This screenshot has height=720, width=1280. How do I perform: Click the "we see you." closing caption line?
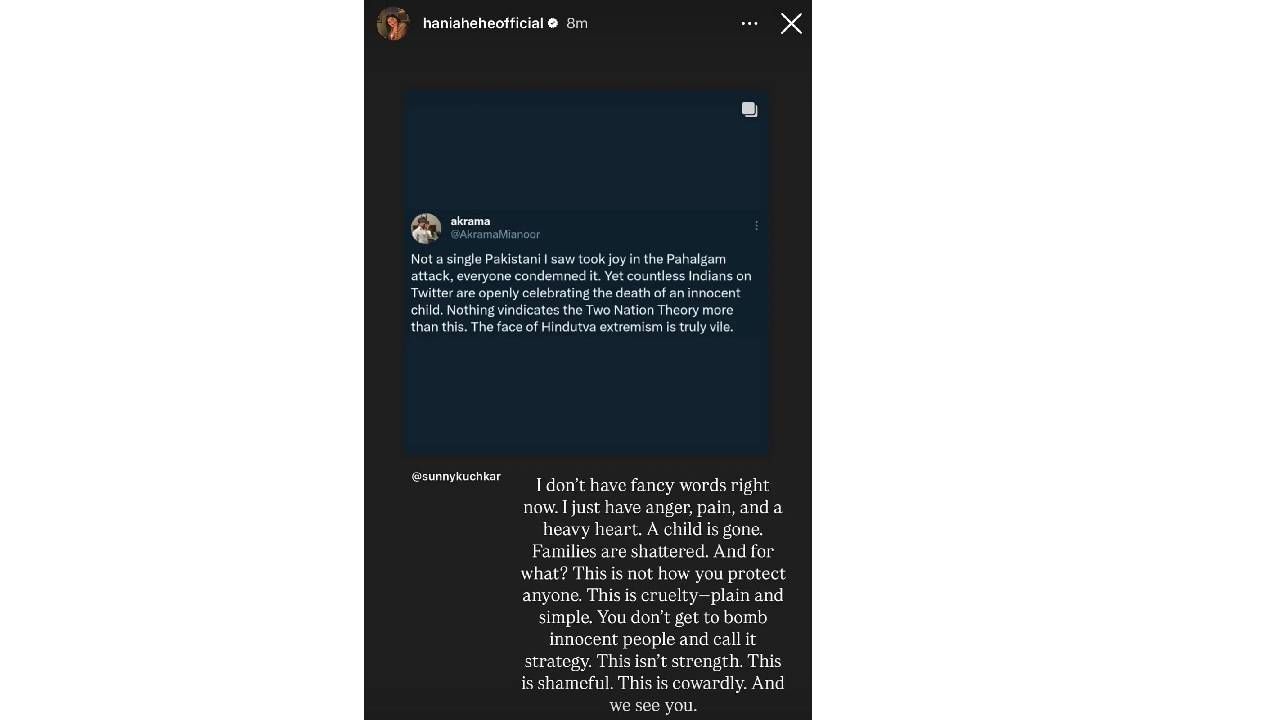coord(652,705)
